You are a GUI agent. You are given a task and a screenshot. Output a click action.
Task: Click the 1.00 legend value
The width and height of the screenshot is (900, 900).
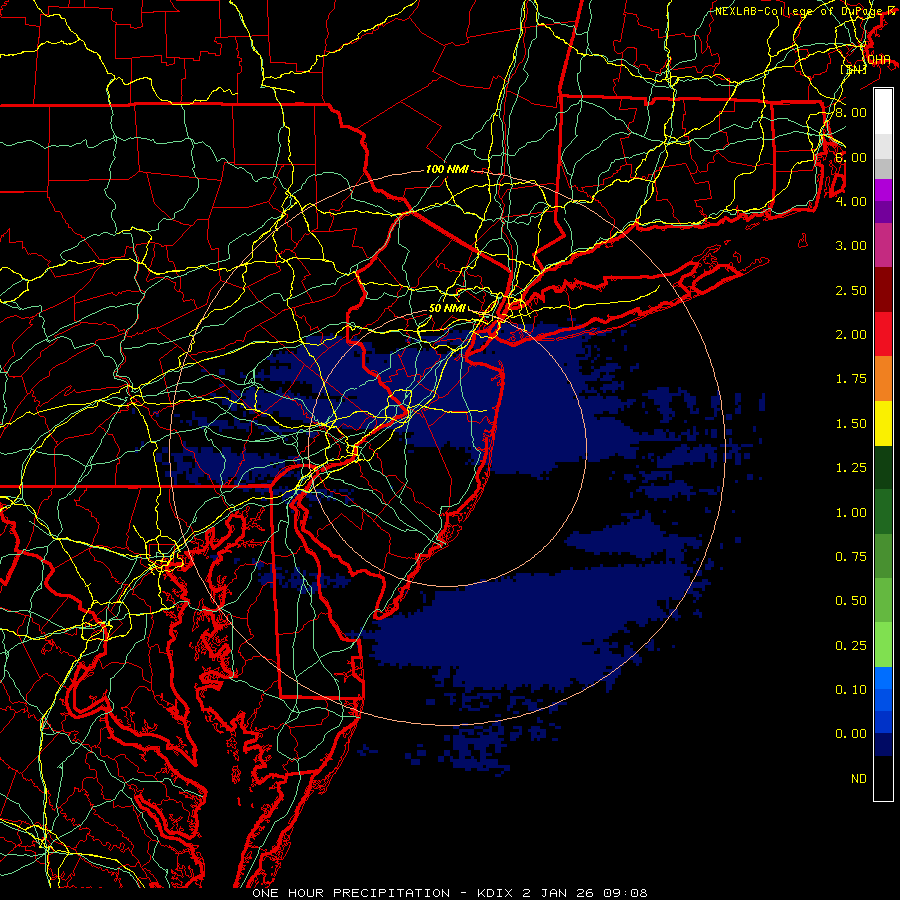[x=851, y=513]
